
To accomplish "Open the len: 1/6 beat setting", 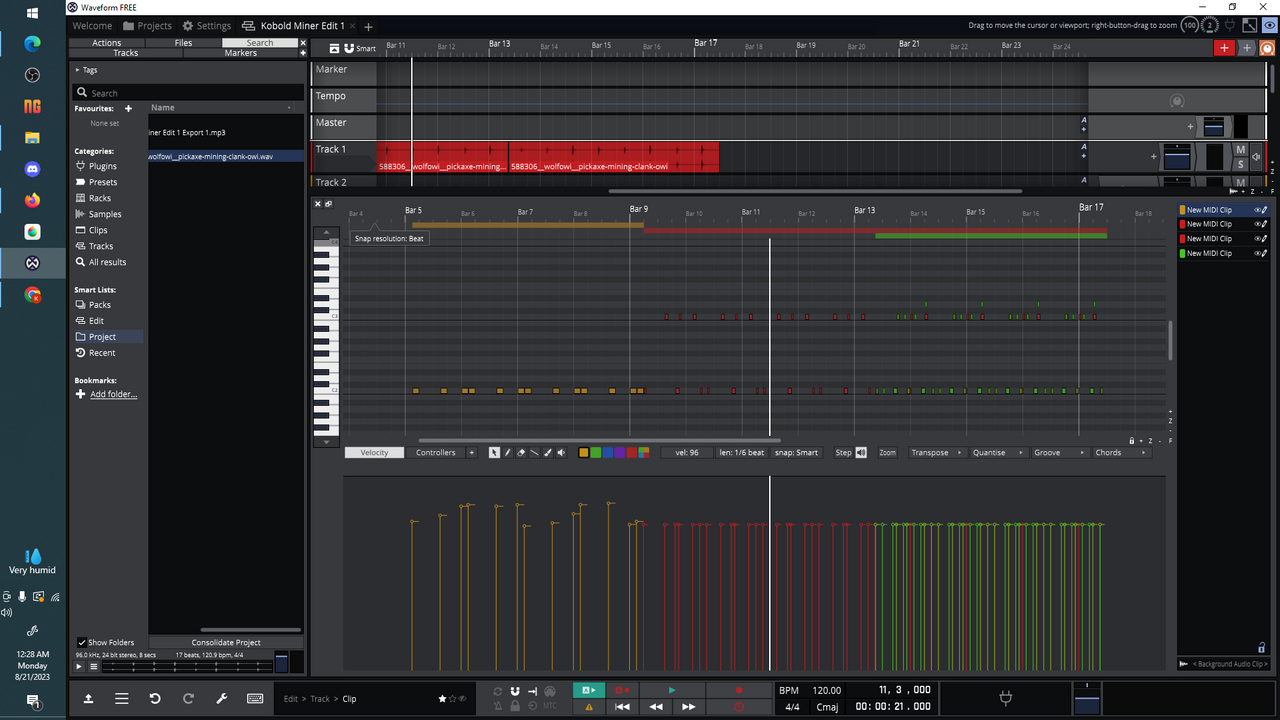I will [x=741, y=453].
